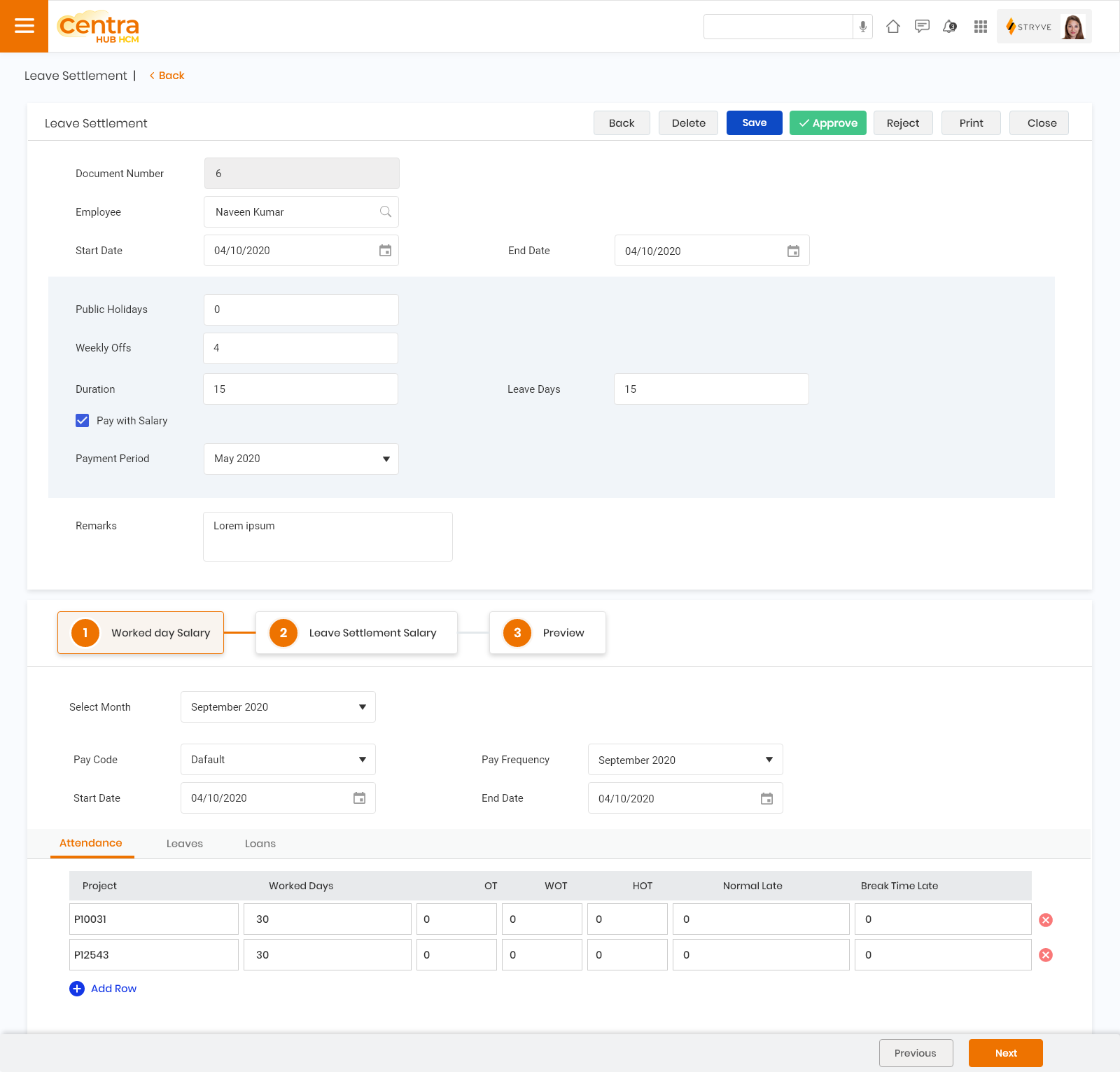Click Add Row to insert a project
Viewport: 1120px width, 1072px height.
(x=103, y=988)
